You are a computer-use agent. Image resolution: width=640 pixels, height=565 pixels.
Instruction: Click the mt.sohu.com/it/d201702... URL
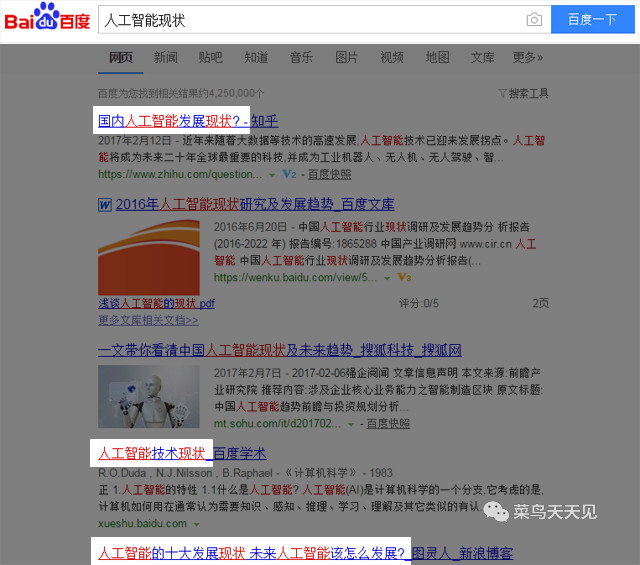[x=277, y=424]
